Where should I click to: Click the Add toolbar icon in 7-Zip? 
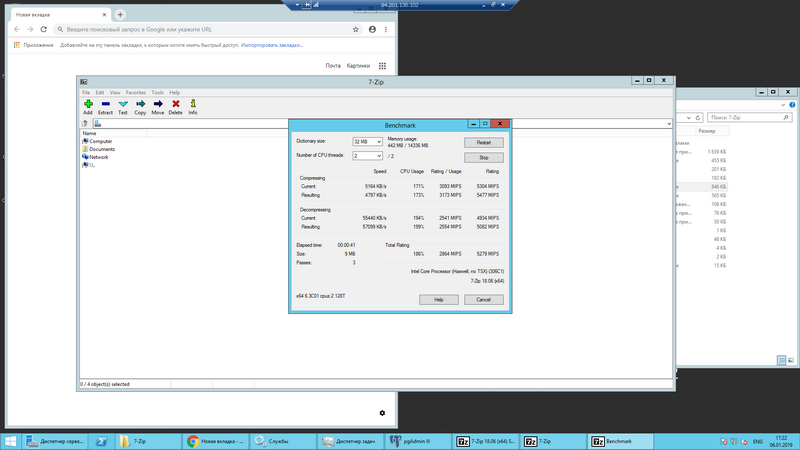coord(88,107)
